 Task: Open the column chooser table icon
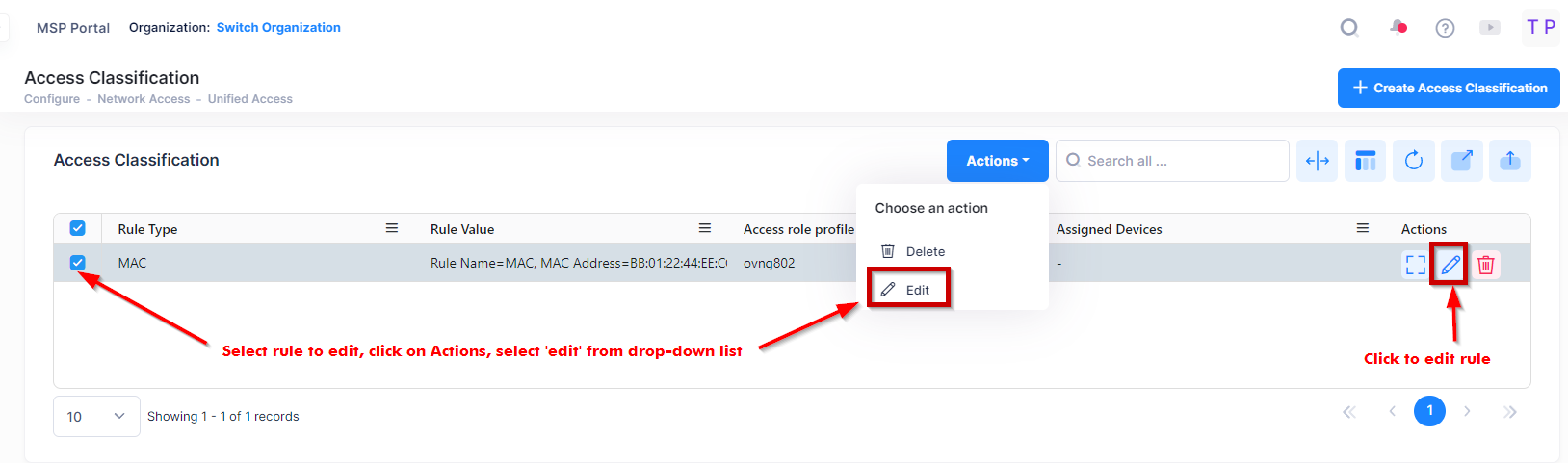1366,161
